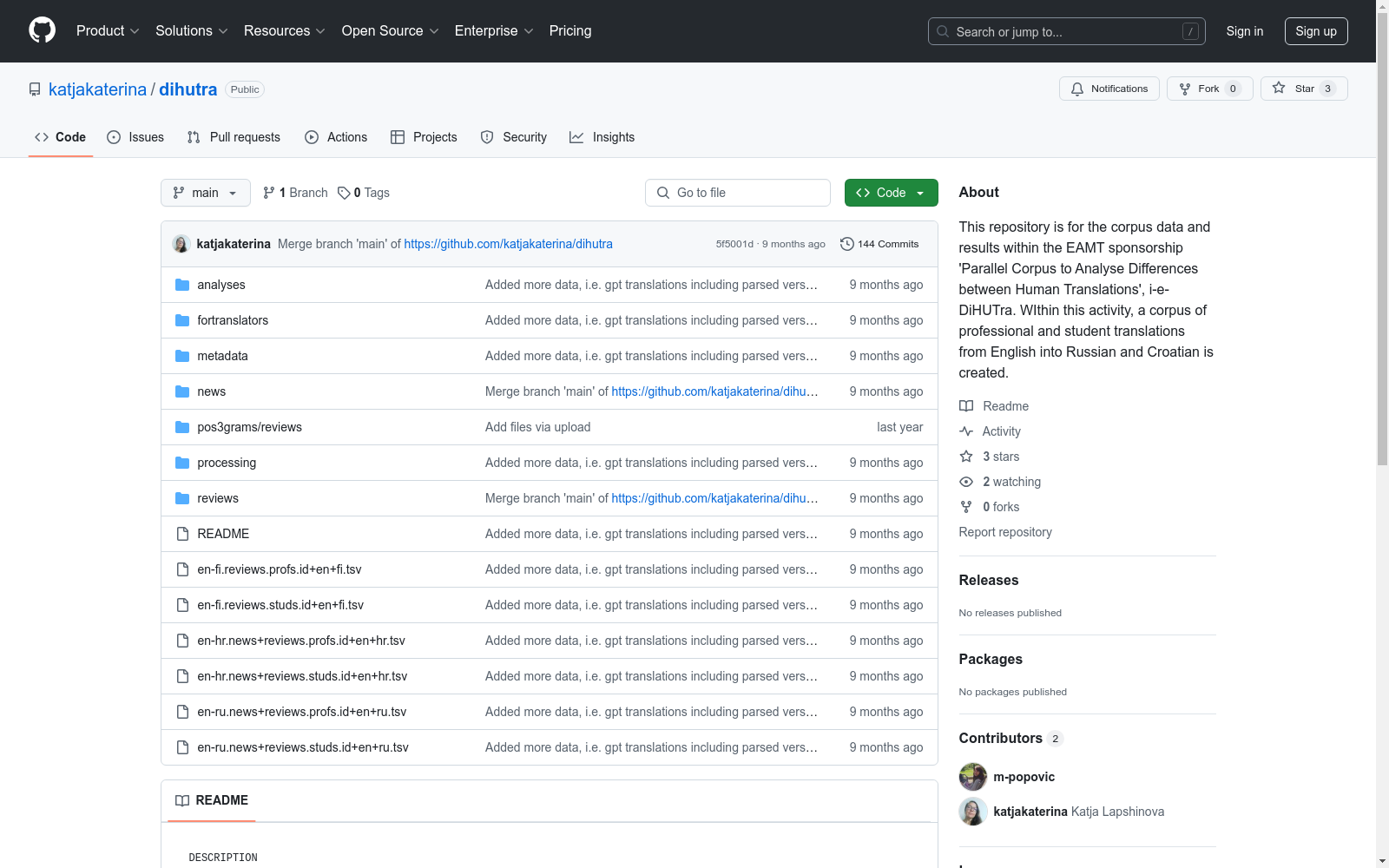Click file icon of en-ru.news+reviews.studs.id+en+ru.tsv
The image size is (1389, 868).
182,747
